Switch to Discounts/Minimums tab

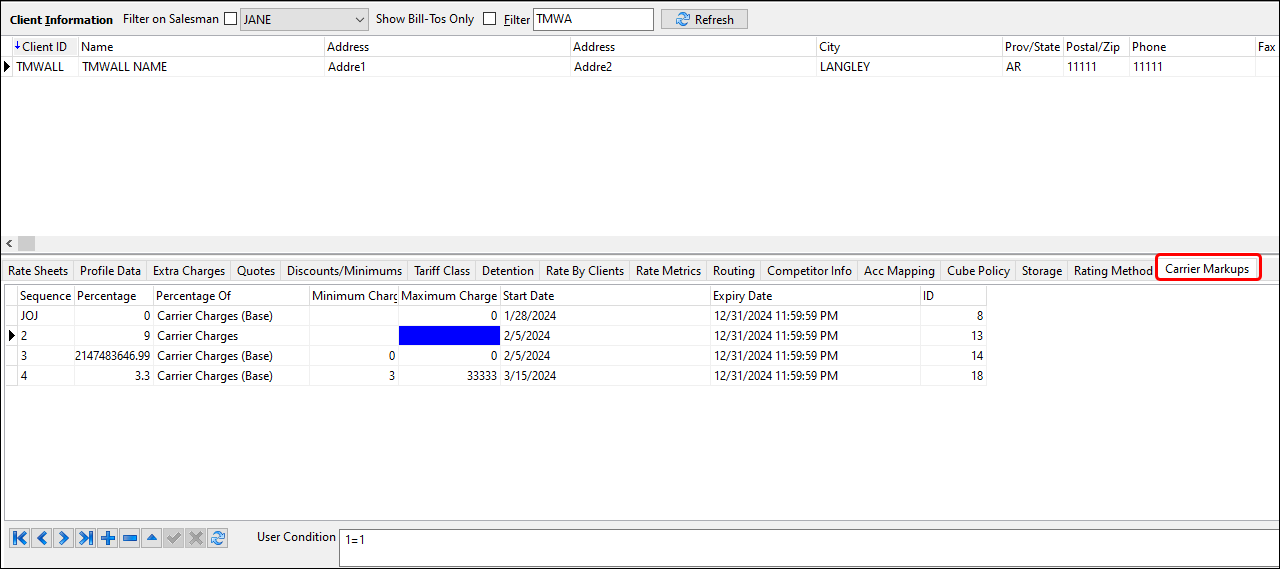(x=344, y=271)
